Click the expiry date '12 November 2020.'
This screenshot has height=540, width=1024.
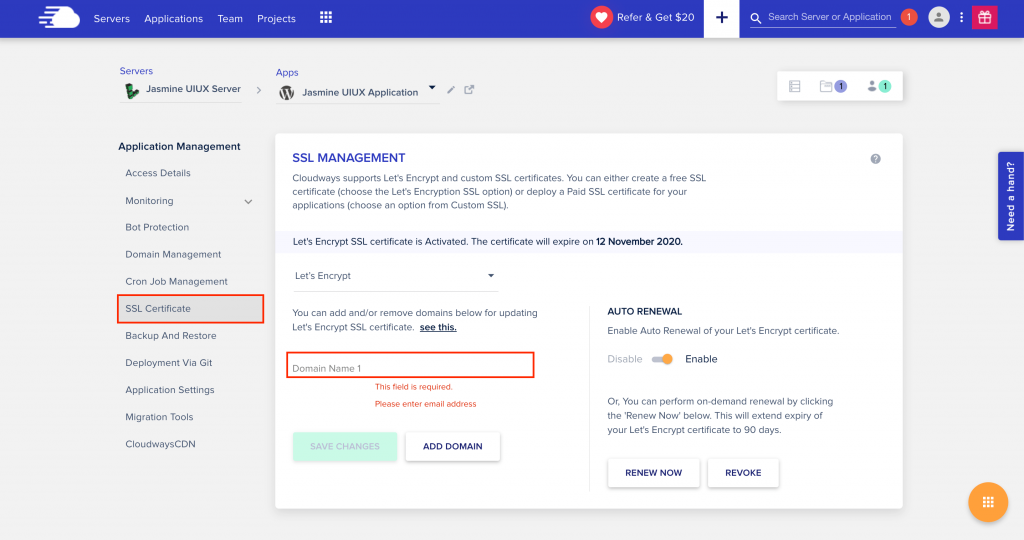(x=639, y=242)
